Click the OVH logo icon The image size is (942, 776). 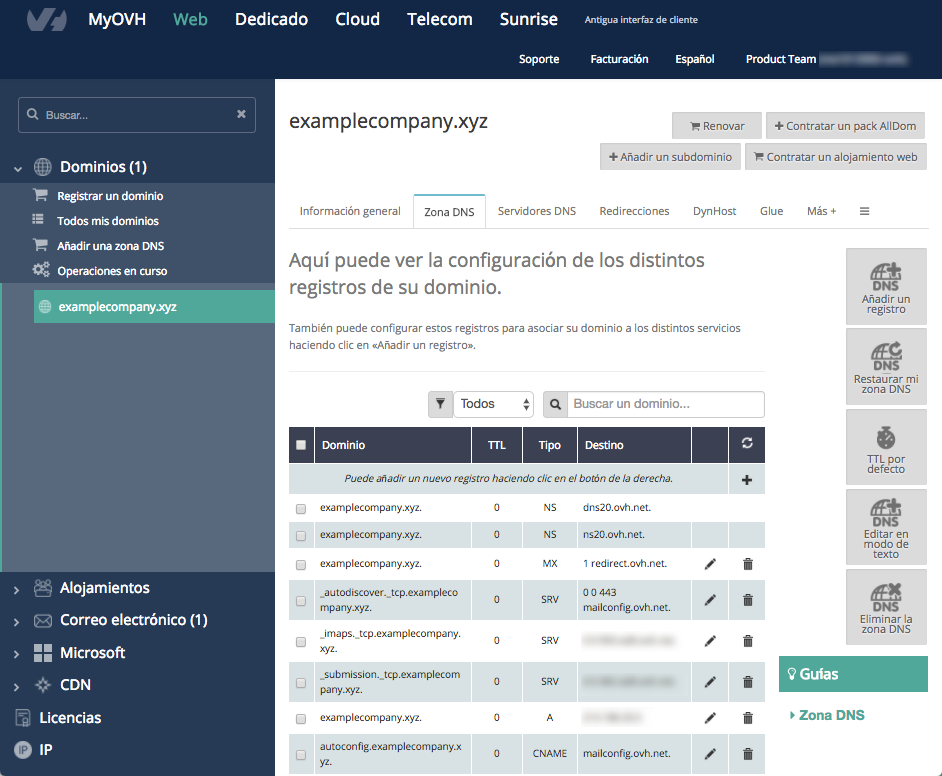[x=47, y=19]
